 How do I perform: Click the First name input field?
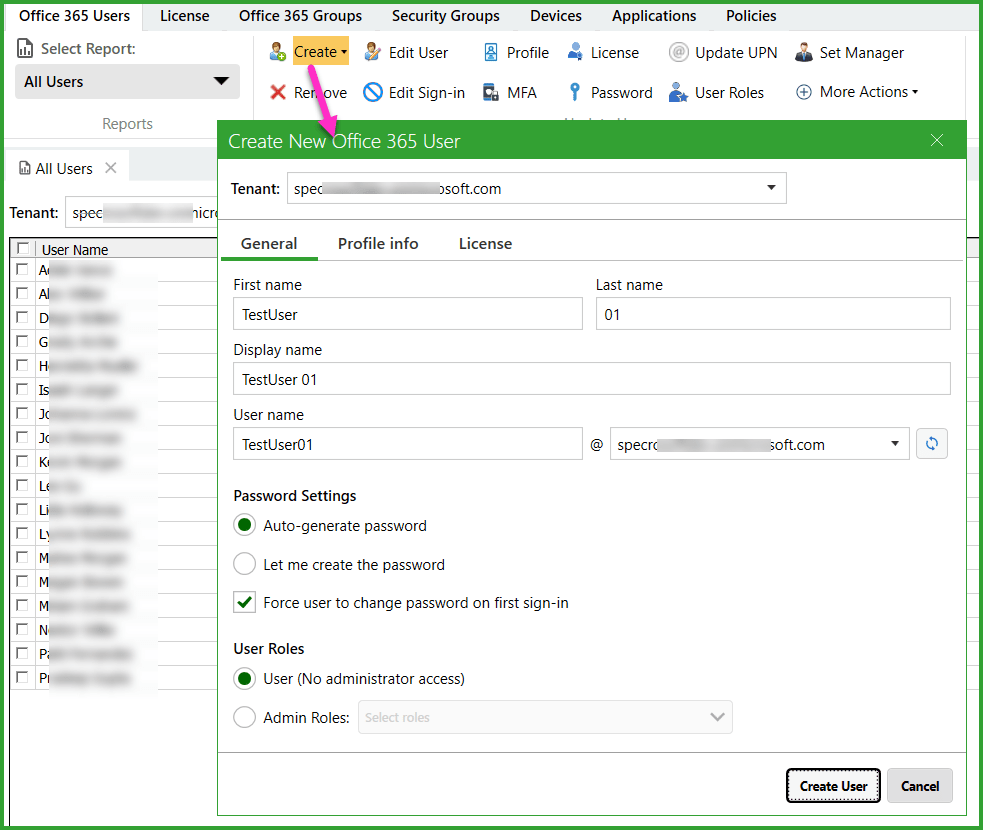point(407,313)
